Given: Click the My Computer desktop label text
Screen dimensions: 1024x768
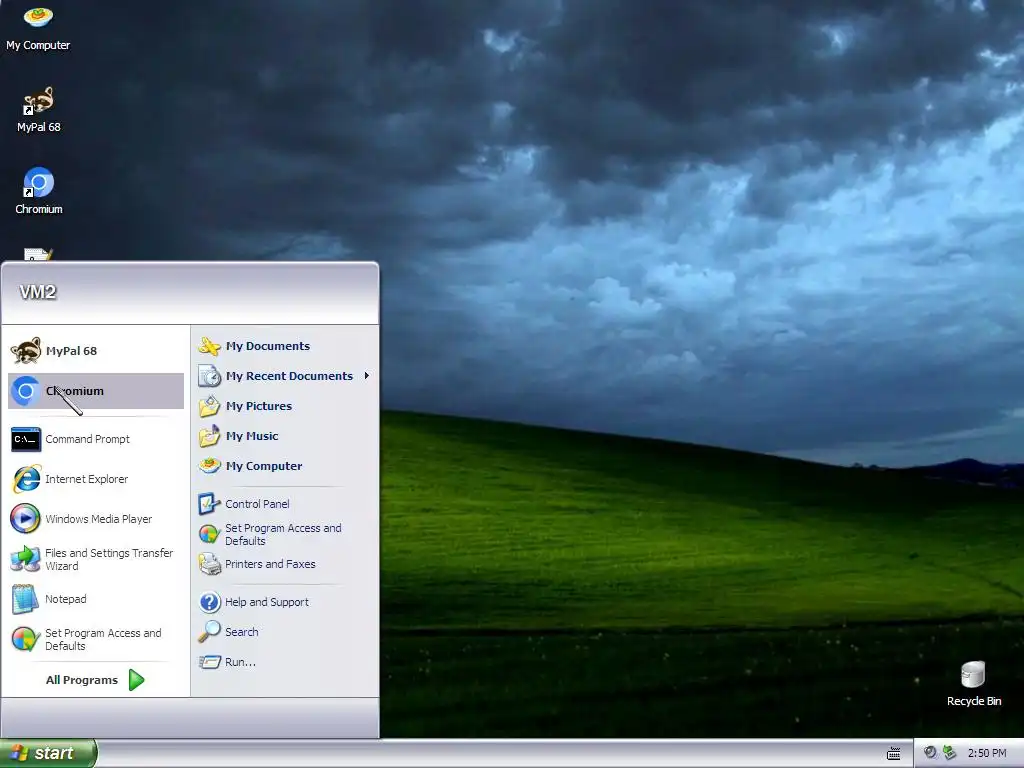Looking at the screenshot, I should pyautogui.click(x=38, y=45).
